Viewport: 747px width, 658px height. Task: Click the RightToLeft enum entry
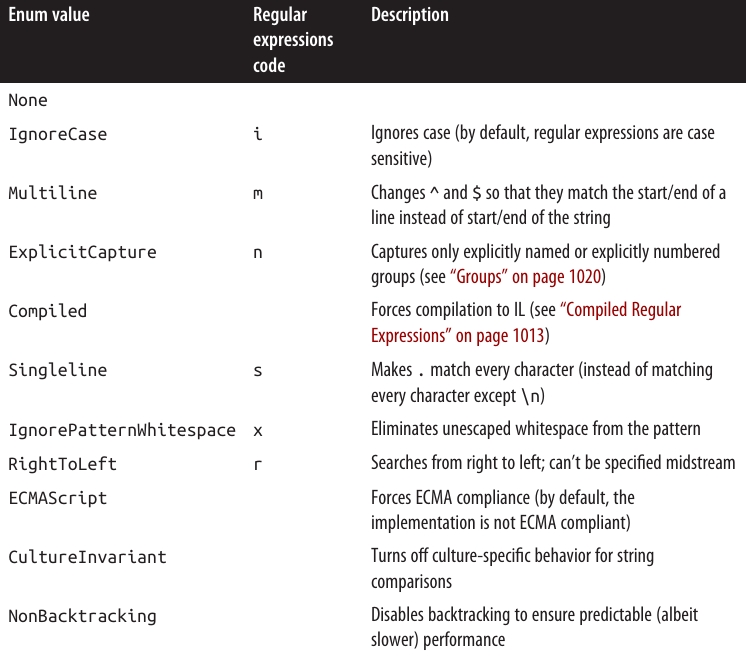coord(62,463)
